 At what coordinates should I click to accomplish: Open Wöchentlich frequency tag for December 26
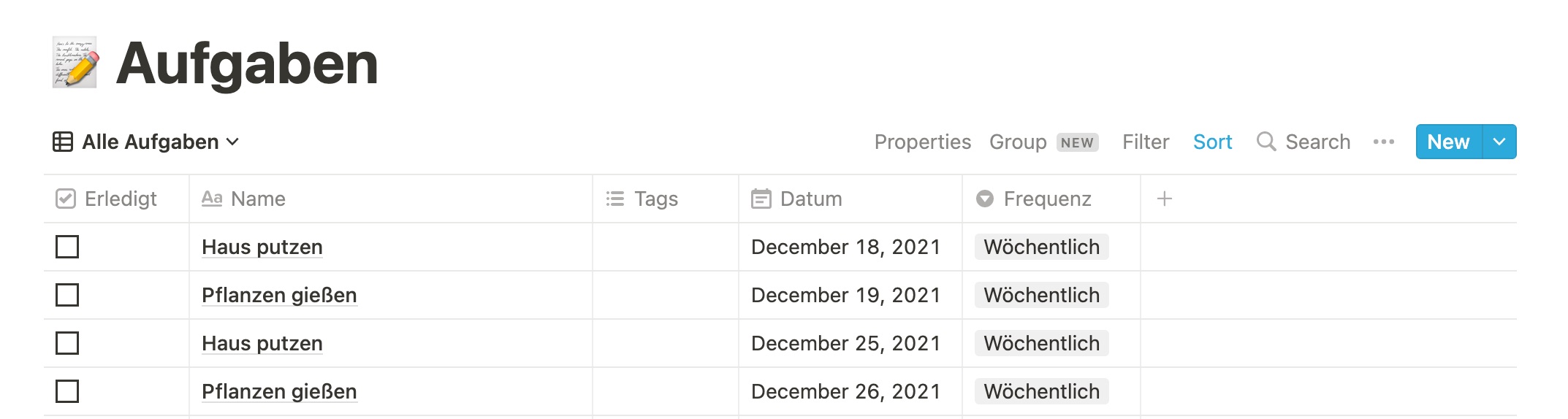[x=1041, y=391]
